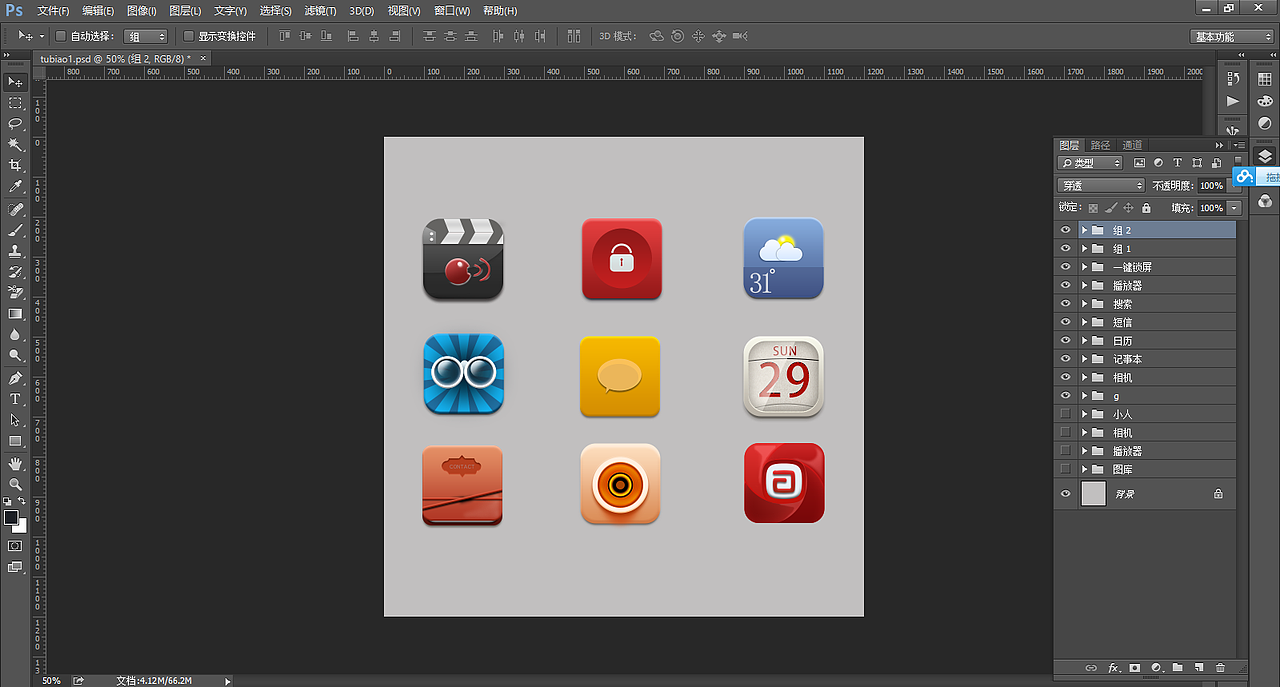
Task: Hide the 日历 layer group
Action: click(1065, 340)
